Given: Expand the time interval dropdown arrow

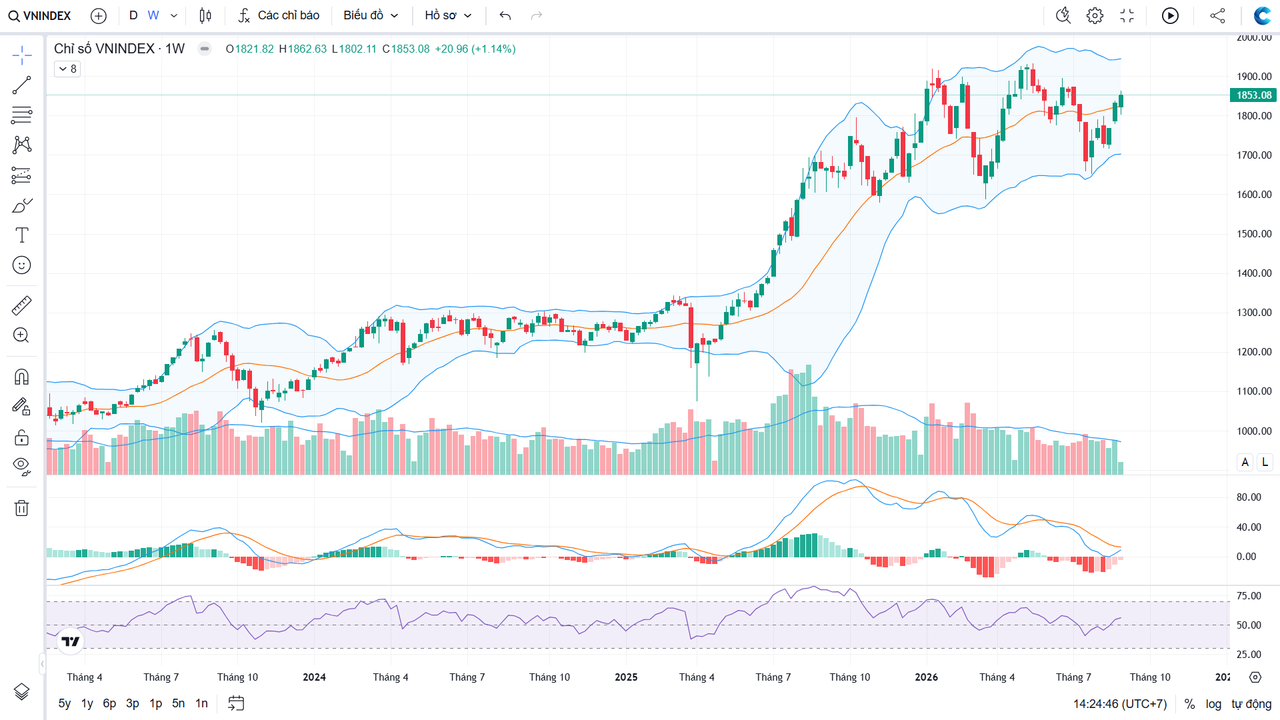Looking at the screenshot, I should [174, 16].
